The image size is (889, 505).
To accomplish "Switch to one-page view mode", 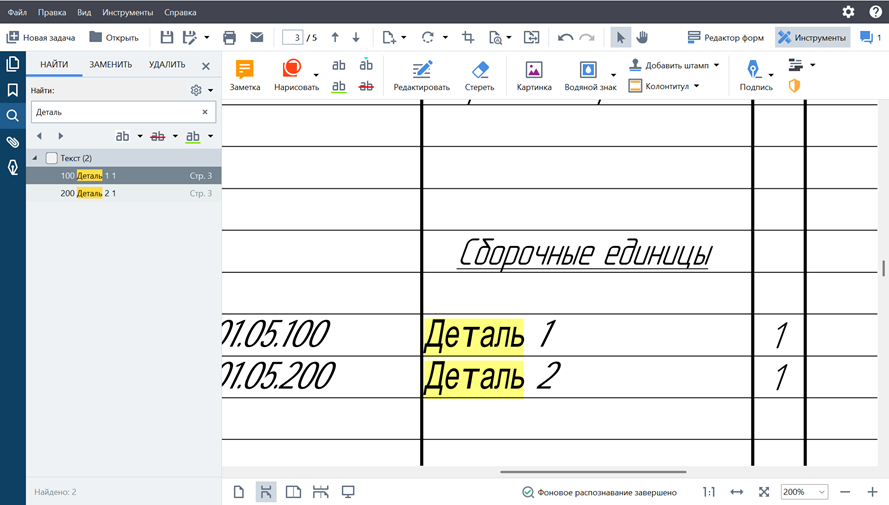I will pos(239,492).
